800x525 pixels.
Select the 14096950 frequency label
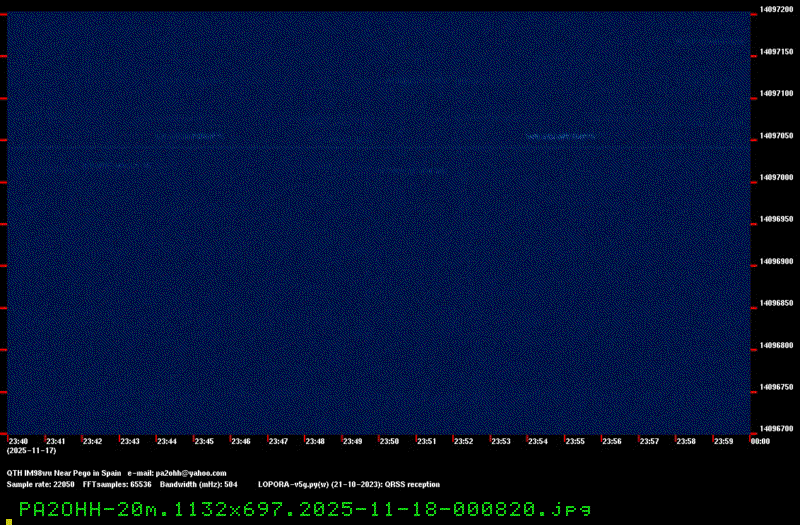coord(777,219)
